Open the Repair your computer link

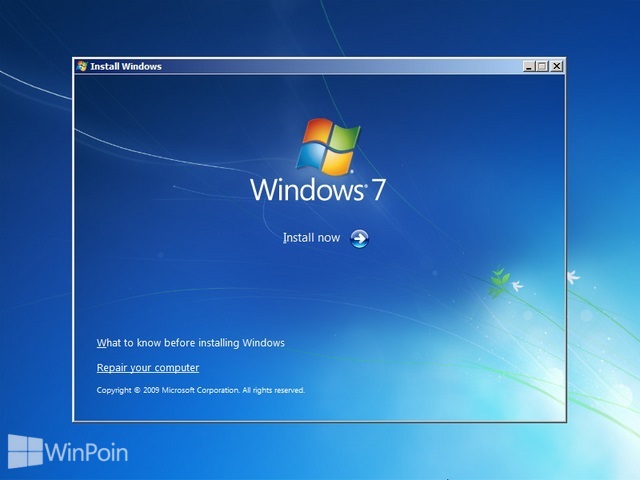pyautogui.click(x=148, y=368)
